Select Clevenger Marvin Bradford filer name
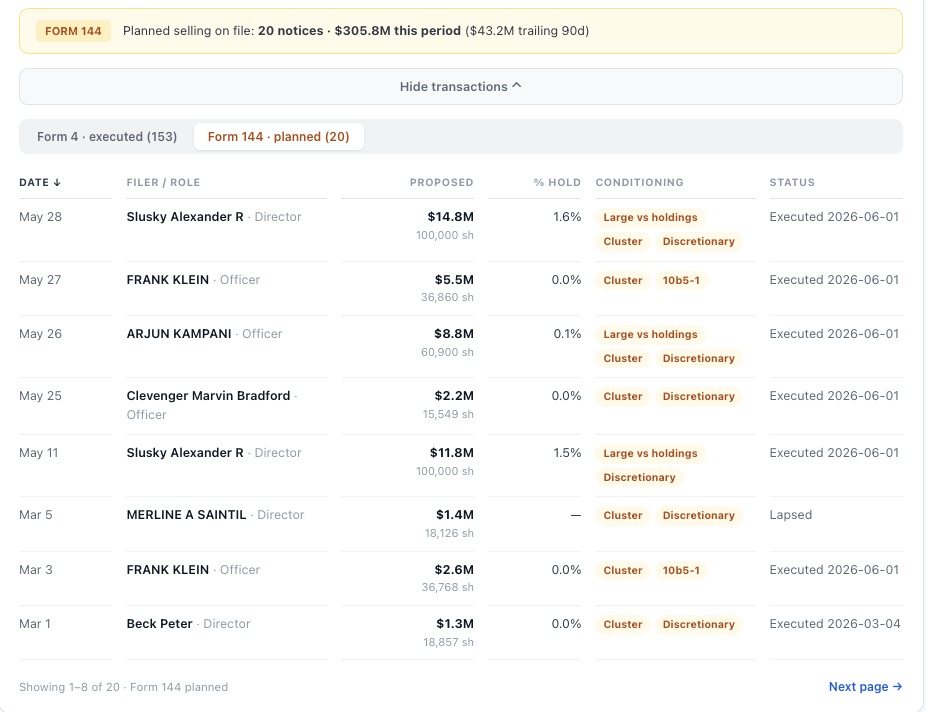926x712 pixels. point(208,396)
